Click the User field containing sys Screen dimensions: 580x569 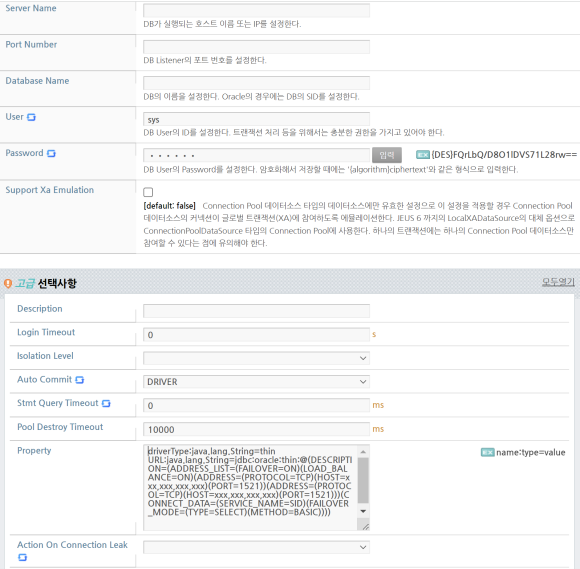(256, 119)
